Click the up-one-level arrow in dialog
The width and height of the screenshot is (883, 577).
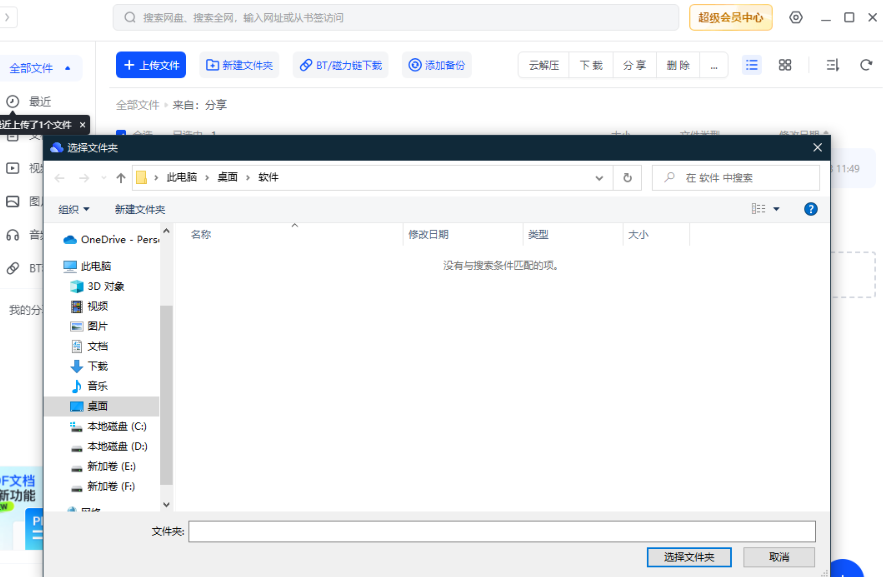[121, 178]
